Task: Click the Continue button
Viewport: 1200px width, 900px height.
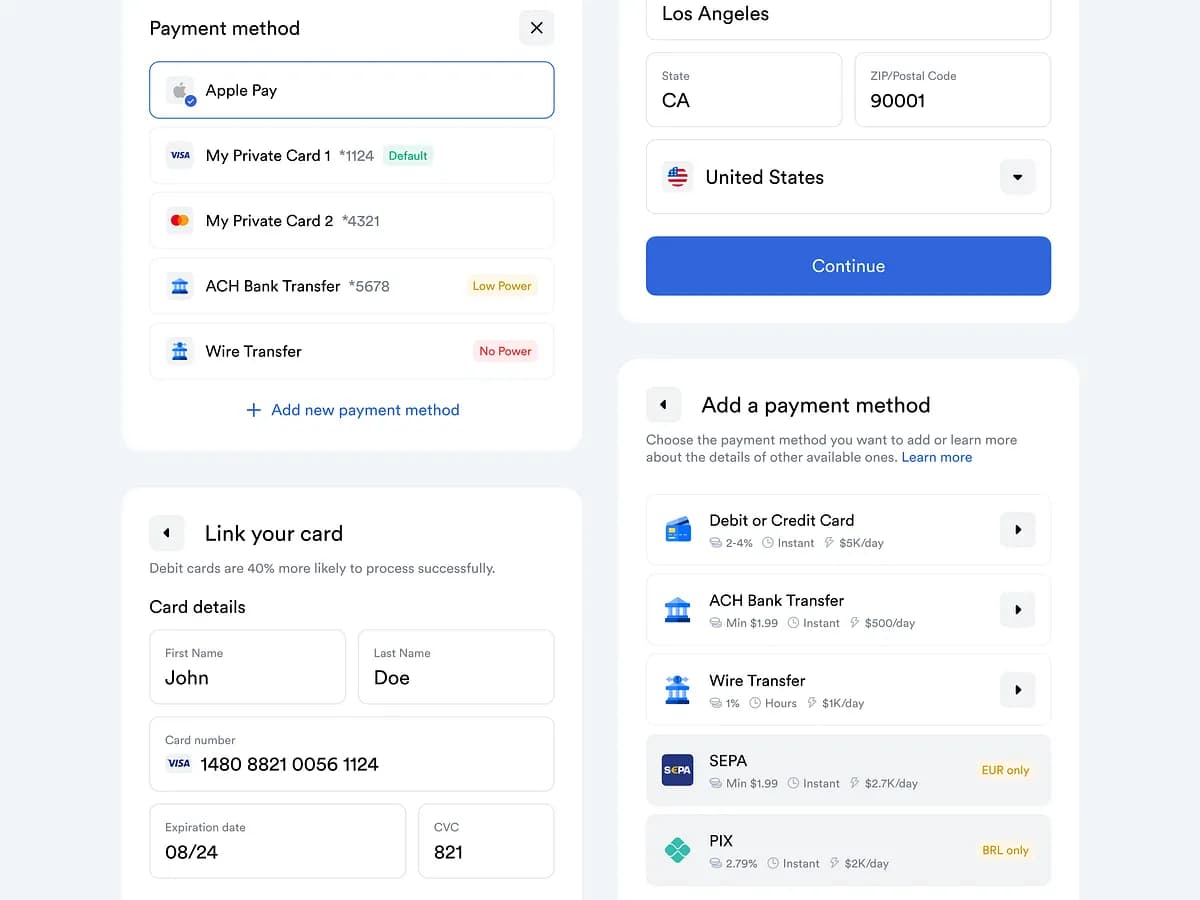Action: point(848,266)
